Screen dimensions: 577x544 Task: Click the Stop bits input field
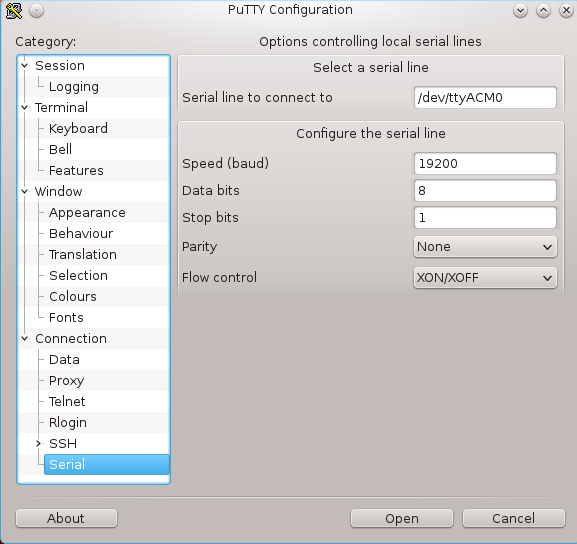pos(485,218)
